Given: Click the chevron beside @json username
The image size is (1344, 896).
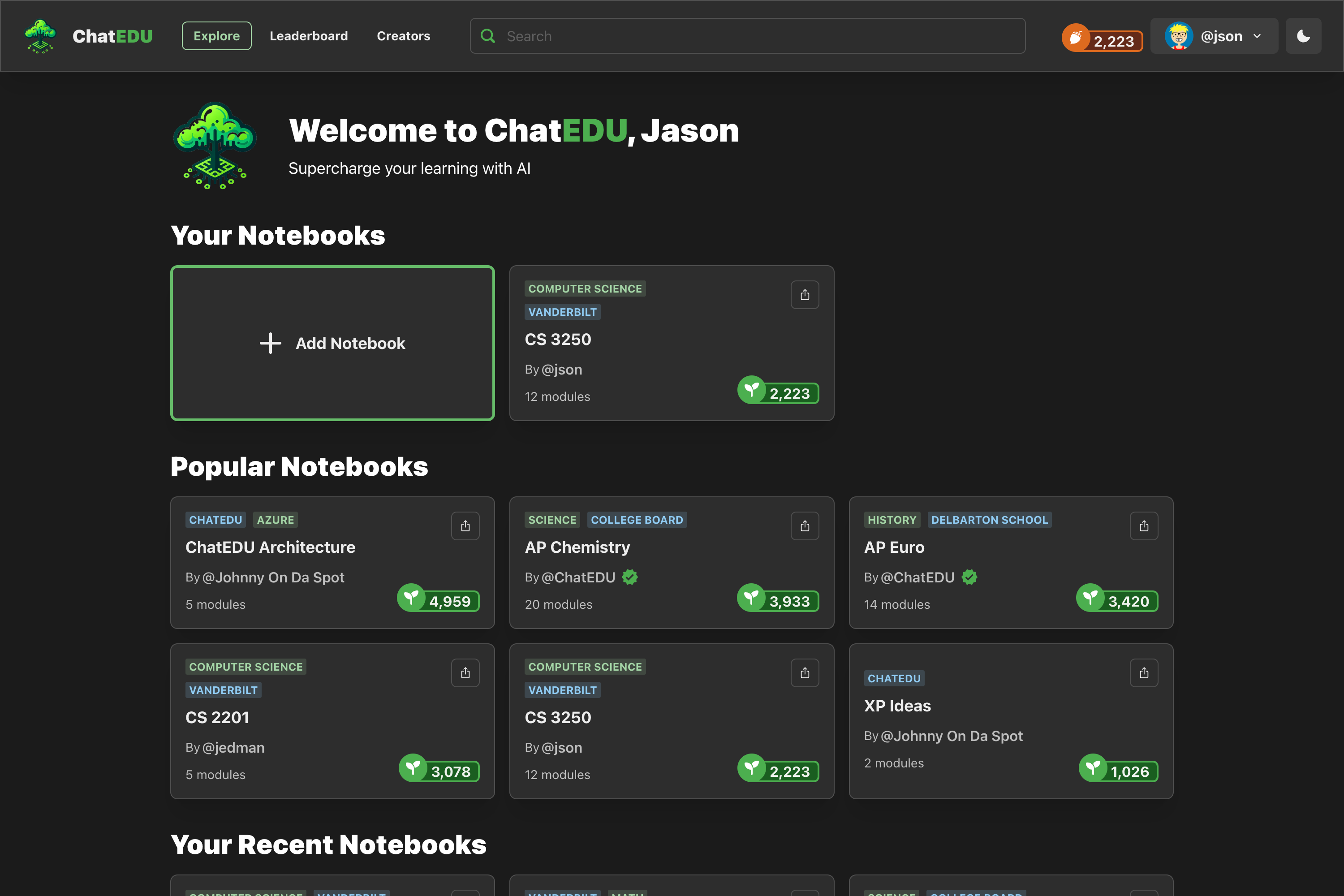Looking at the screenshot, I should coord(1257,36).
